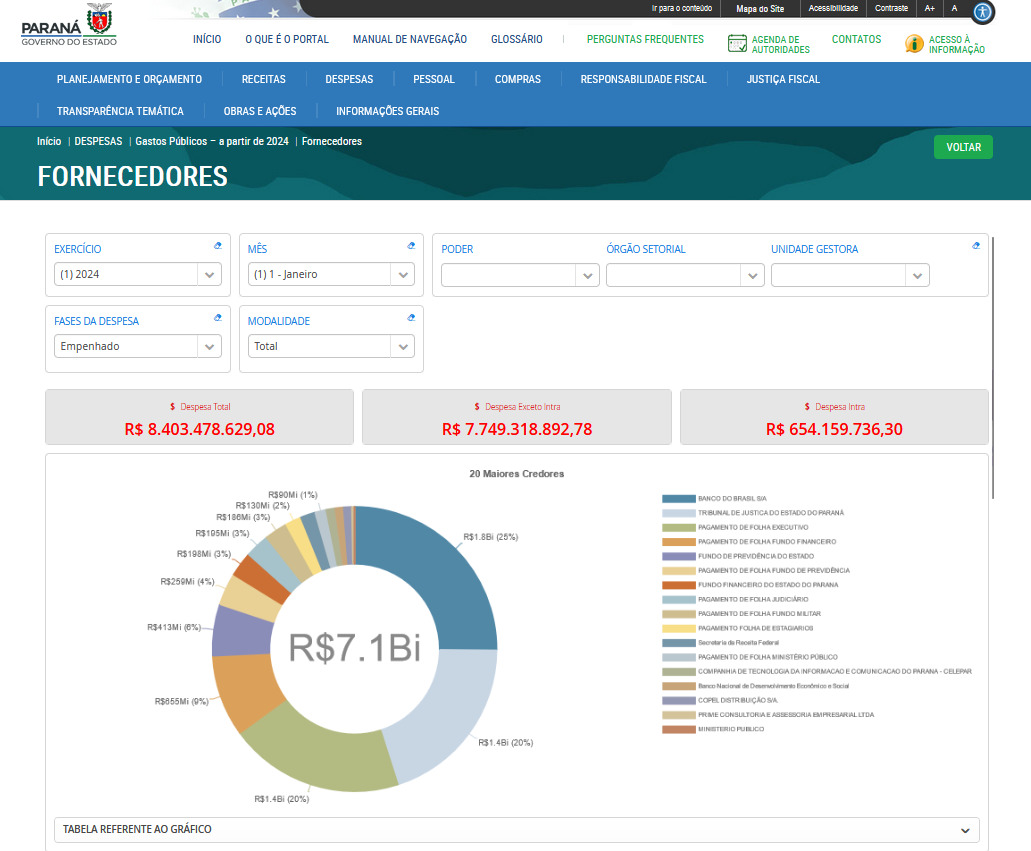Expand Tabela Referente ao Gráfico section
Viewport: 1031px width, 851px height.
pos(517,830)
